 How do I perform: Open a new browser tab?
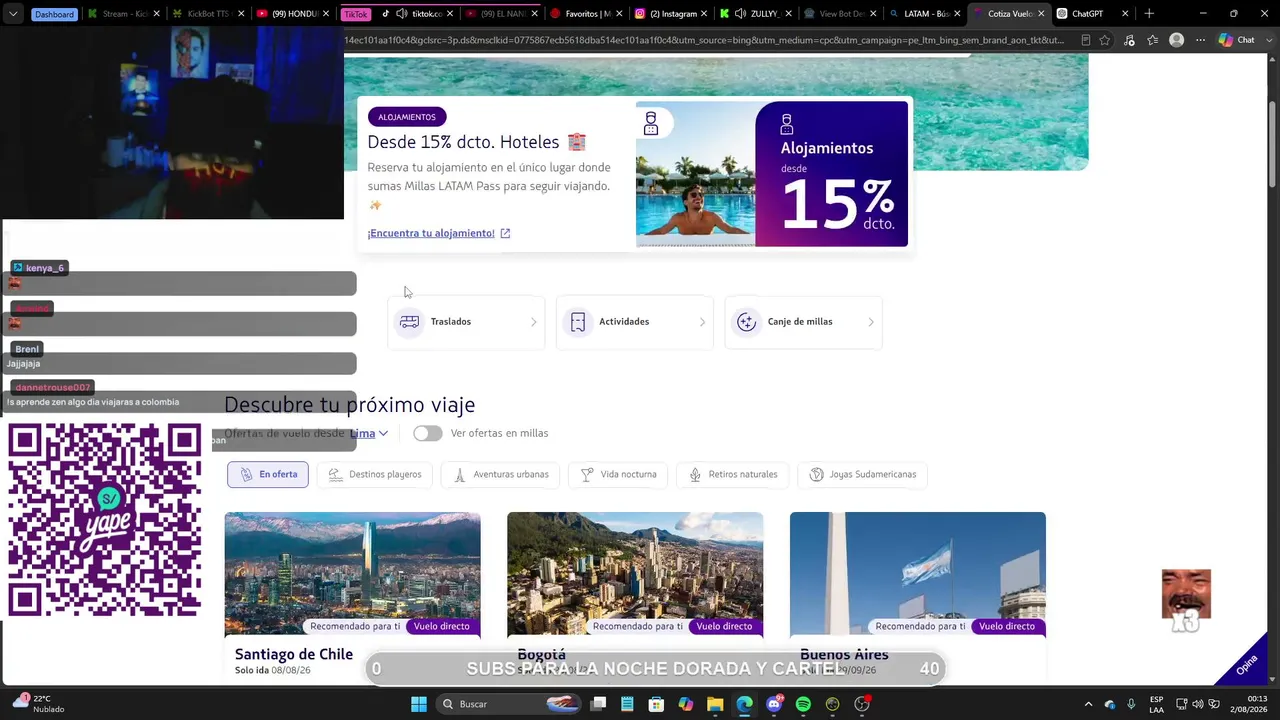tap(1149, 14)
